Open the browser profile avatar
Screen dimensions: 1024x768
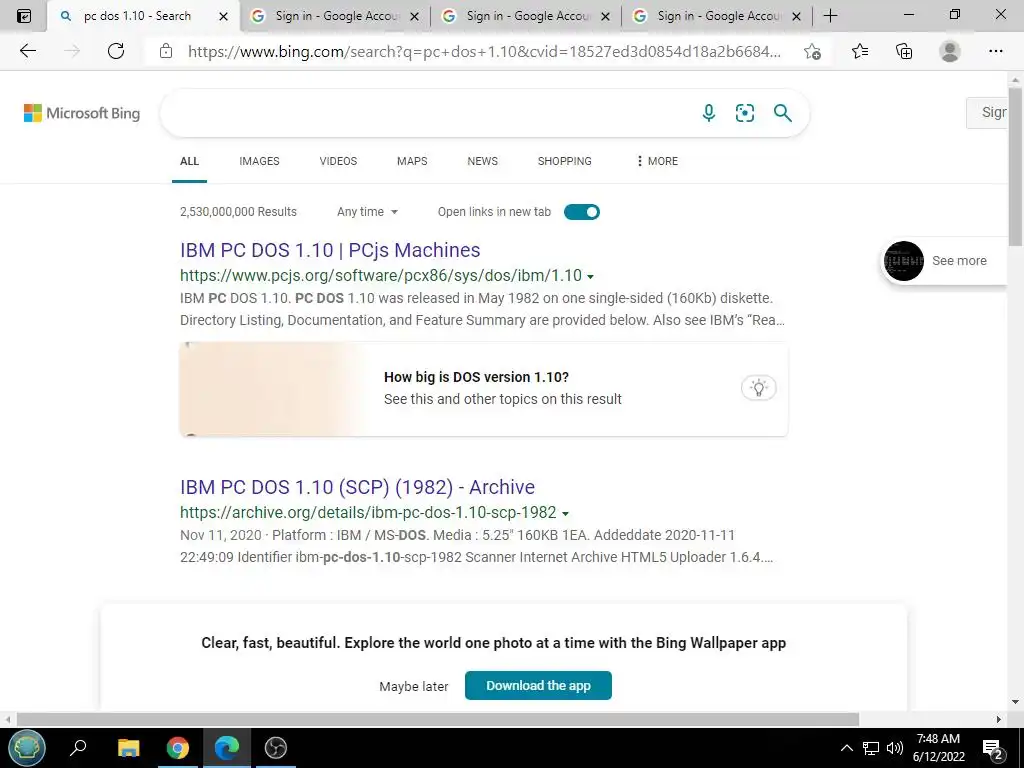tap(950, 51)
